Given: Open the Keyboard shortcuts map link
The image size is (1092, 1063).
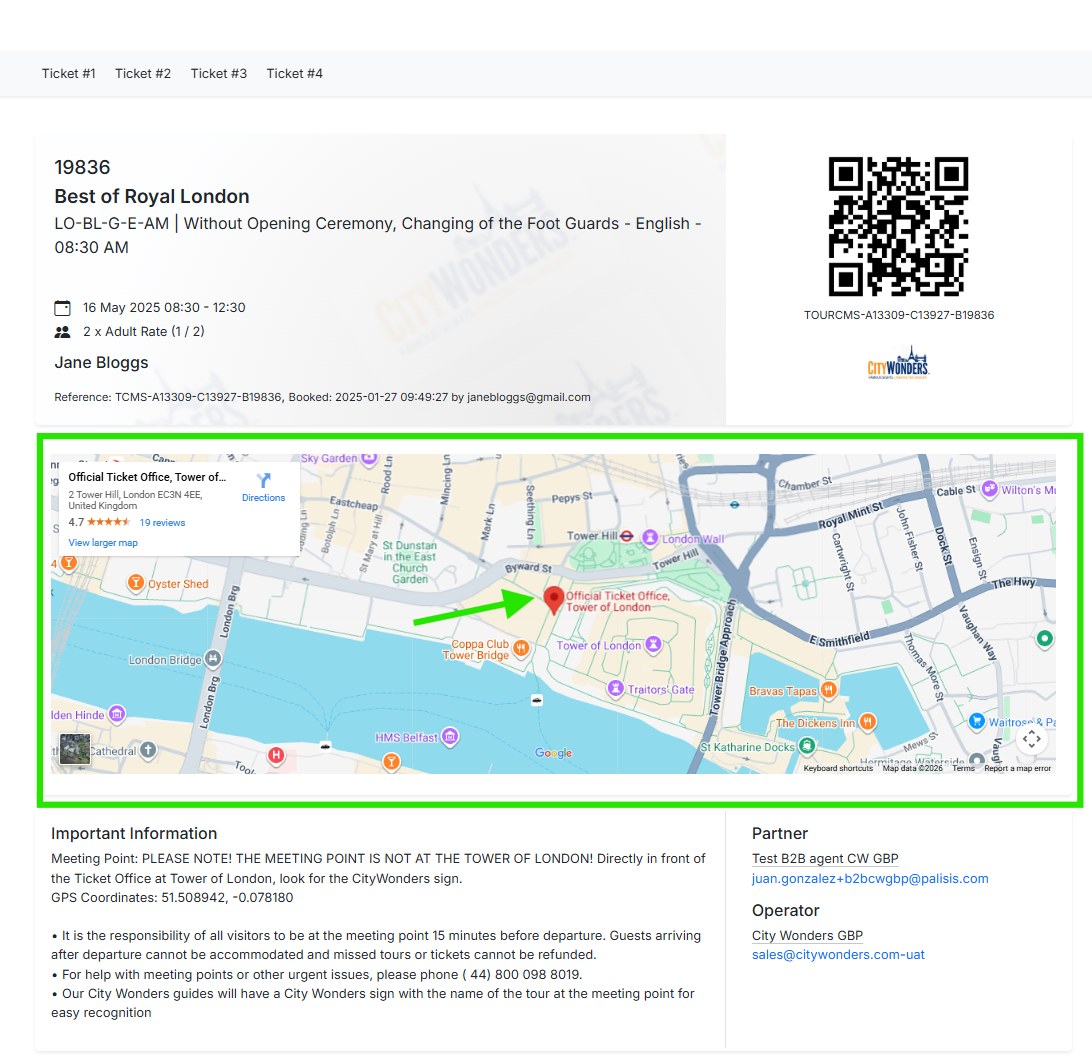Looking at the screenshot, I should (838, 768).
